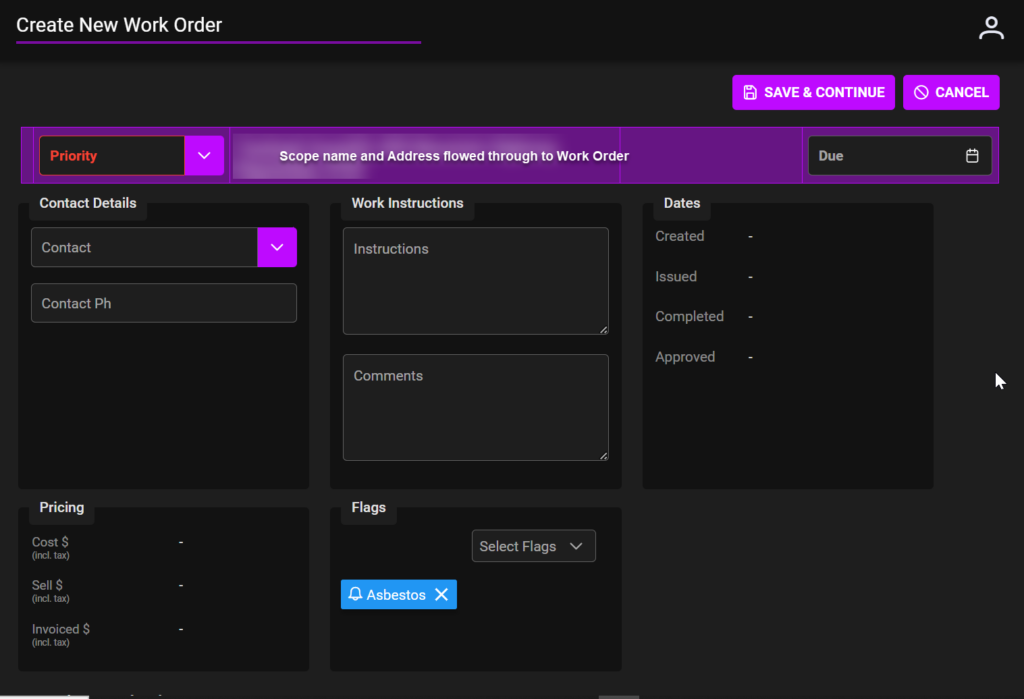Open the user profile icon
The height and width of the screenshot is (699, 1024).
pos(990,27)
